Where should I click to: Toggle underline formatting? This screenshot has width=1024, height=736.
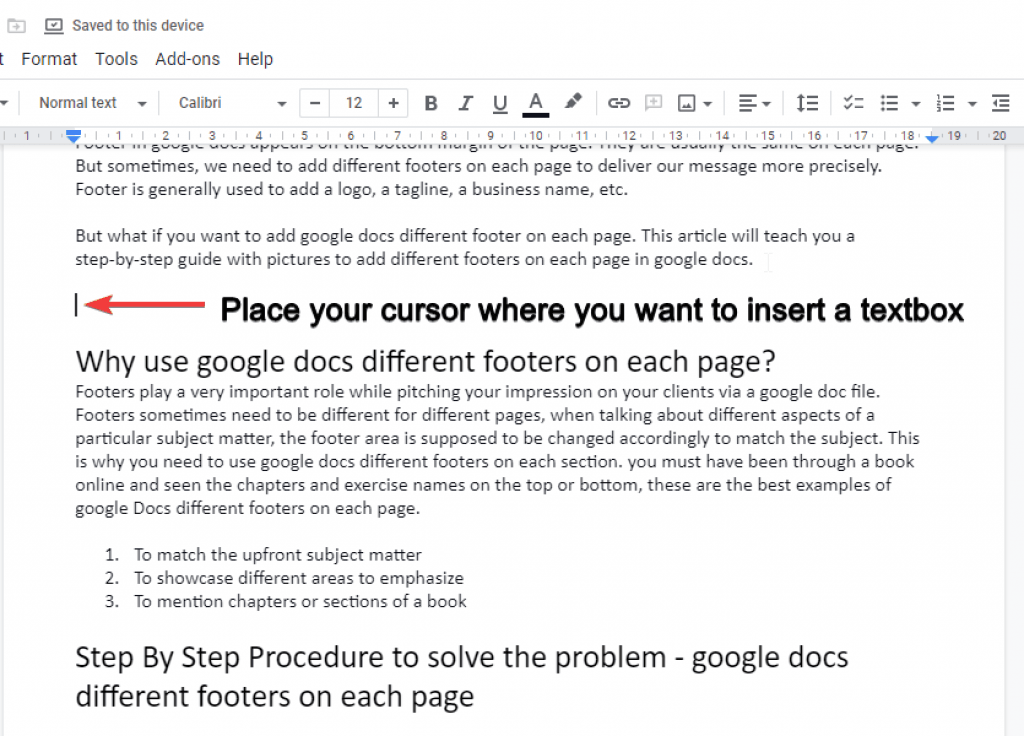(500, 103)
